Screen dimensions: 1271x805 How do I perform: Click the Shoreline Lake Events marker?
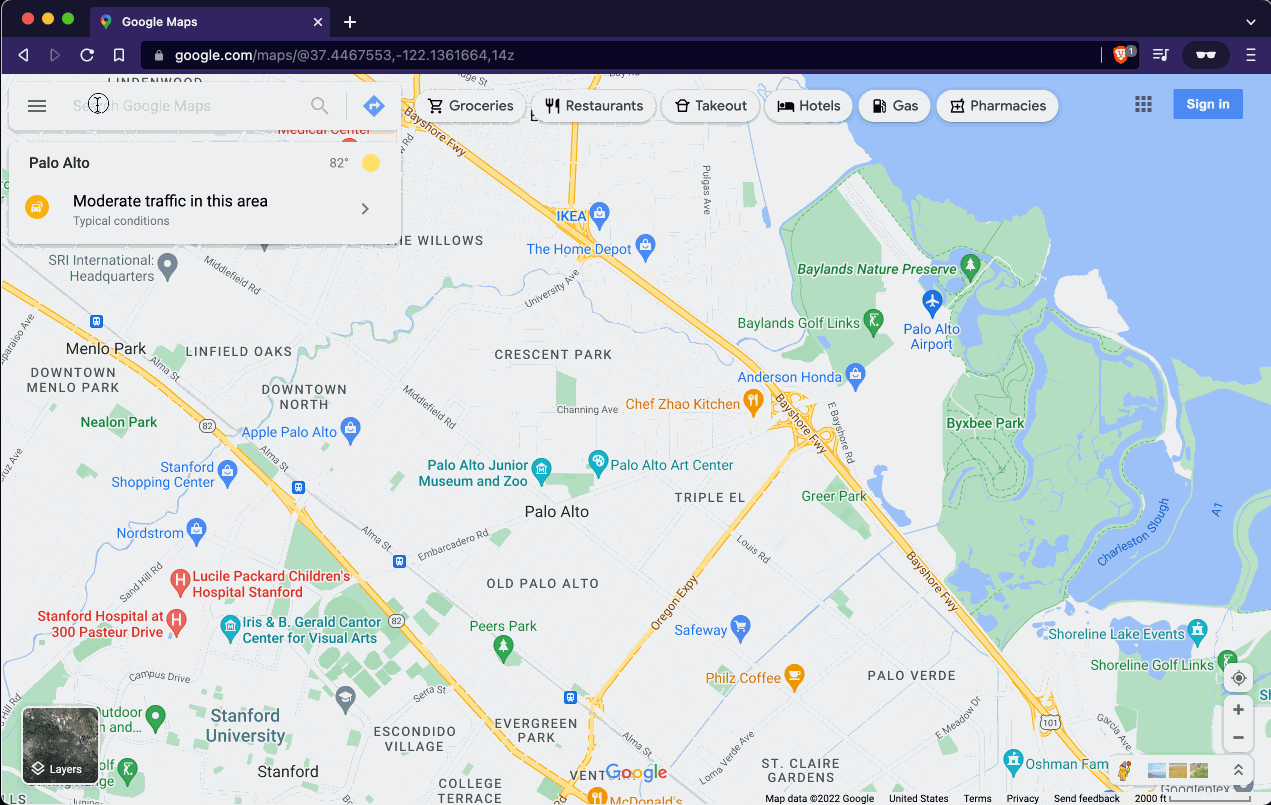tap(1198, 630)
